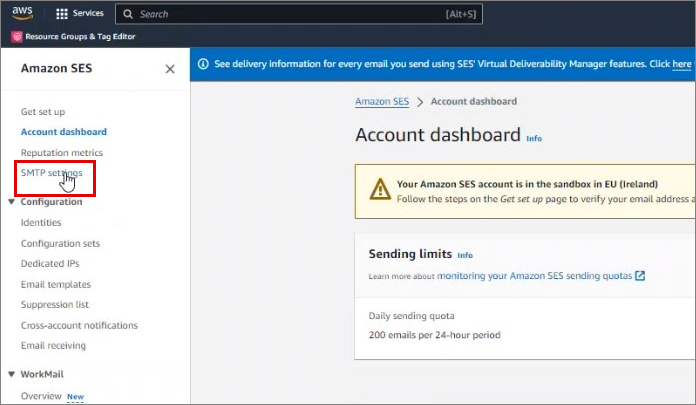Collapse the Configuration section
This screenshot has height=405, width=696.
[x=11, y=202]
